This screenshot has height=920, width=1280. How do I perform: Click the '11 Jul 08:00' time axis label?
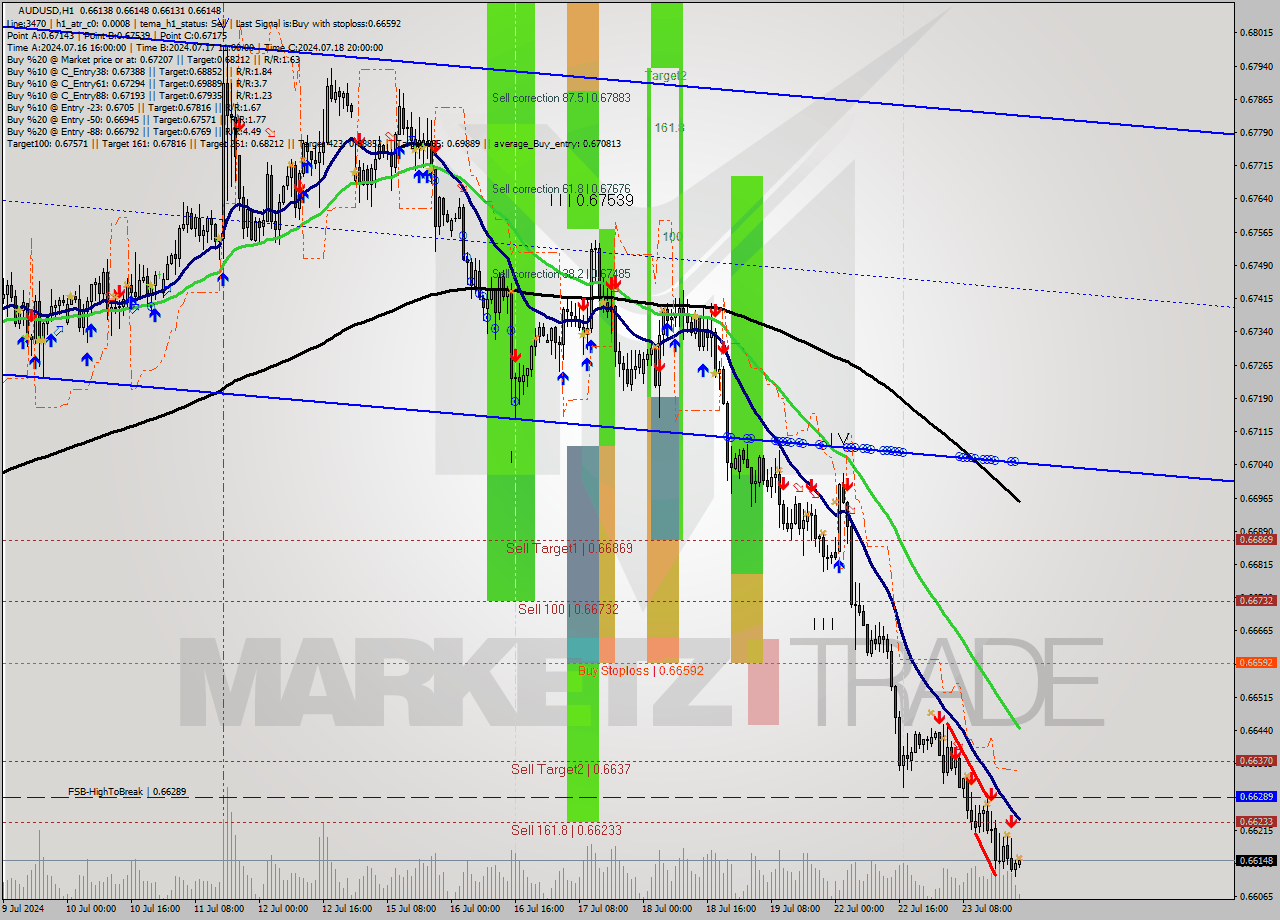point(218,909)
